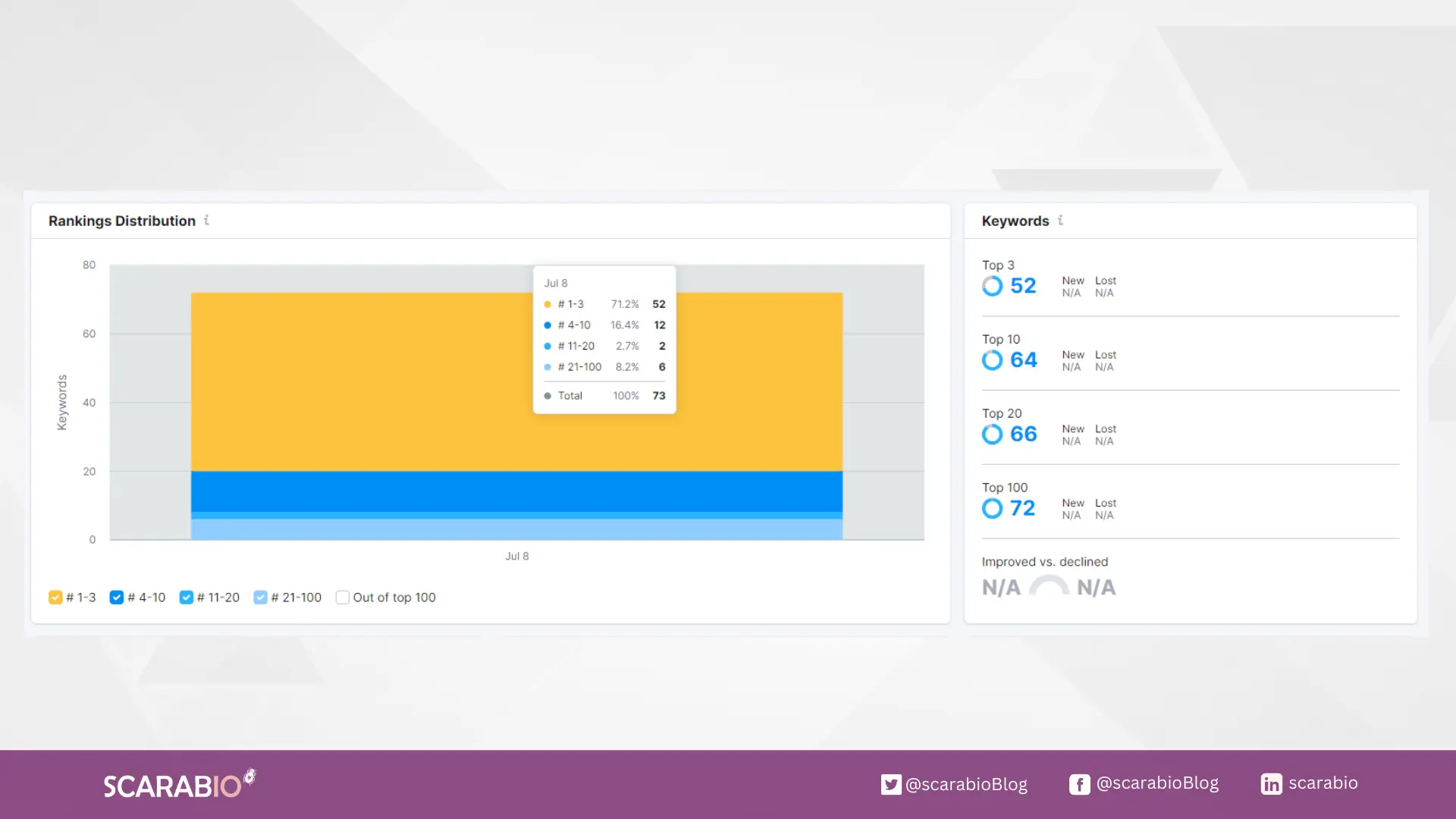The width and height of the screenshot is (1456, 819).
Task: Click the Top 3 count of 52
Action: pos(1023,286)
